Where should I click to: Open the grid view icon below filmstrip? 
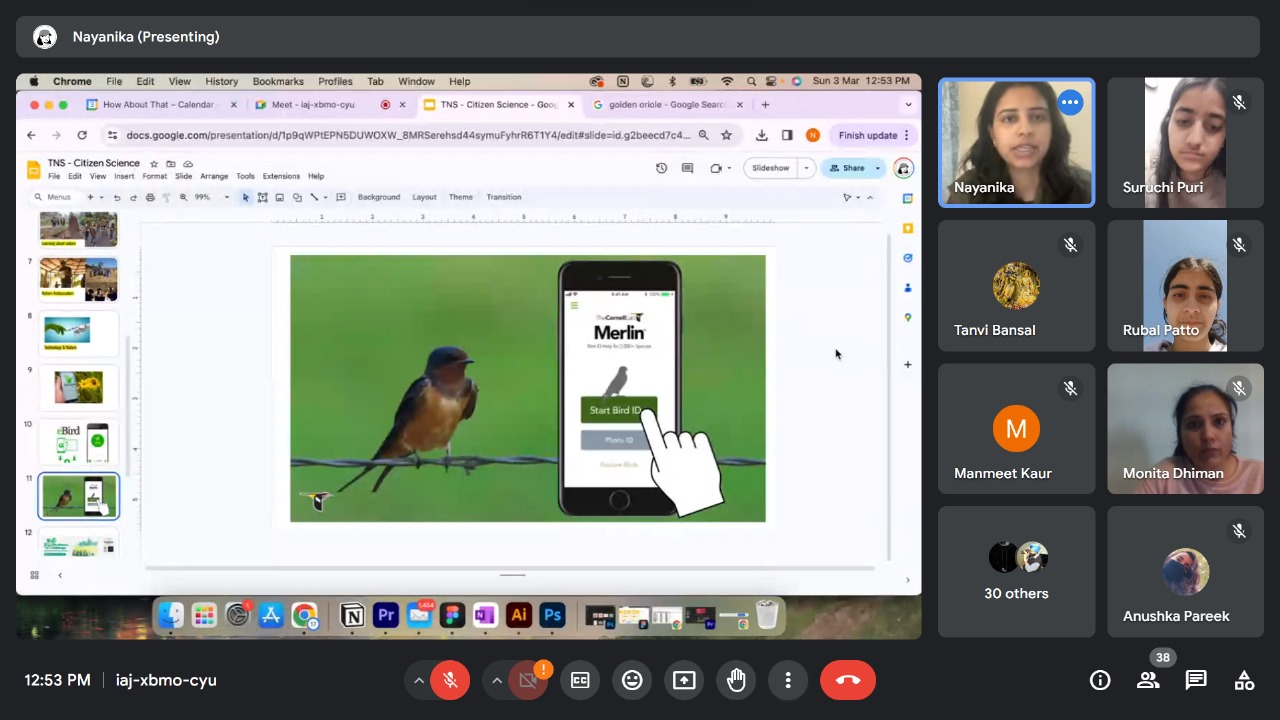pyautogui.click(x=34, y=575)
